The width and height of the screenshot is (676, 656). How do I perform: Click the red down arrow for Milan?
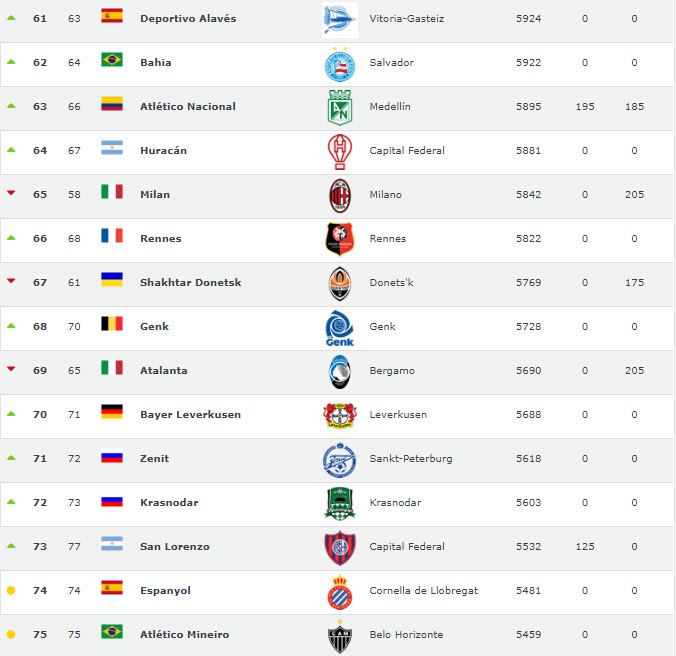click(x=11, y=193)
